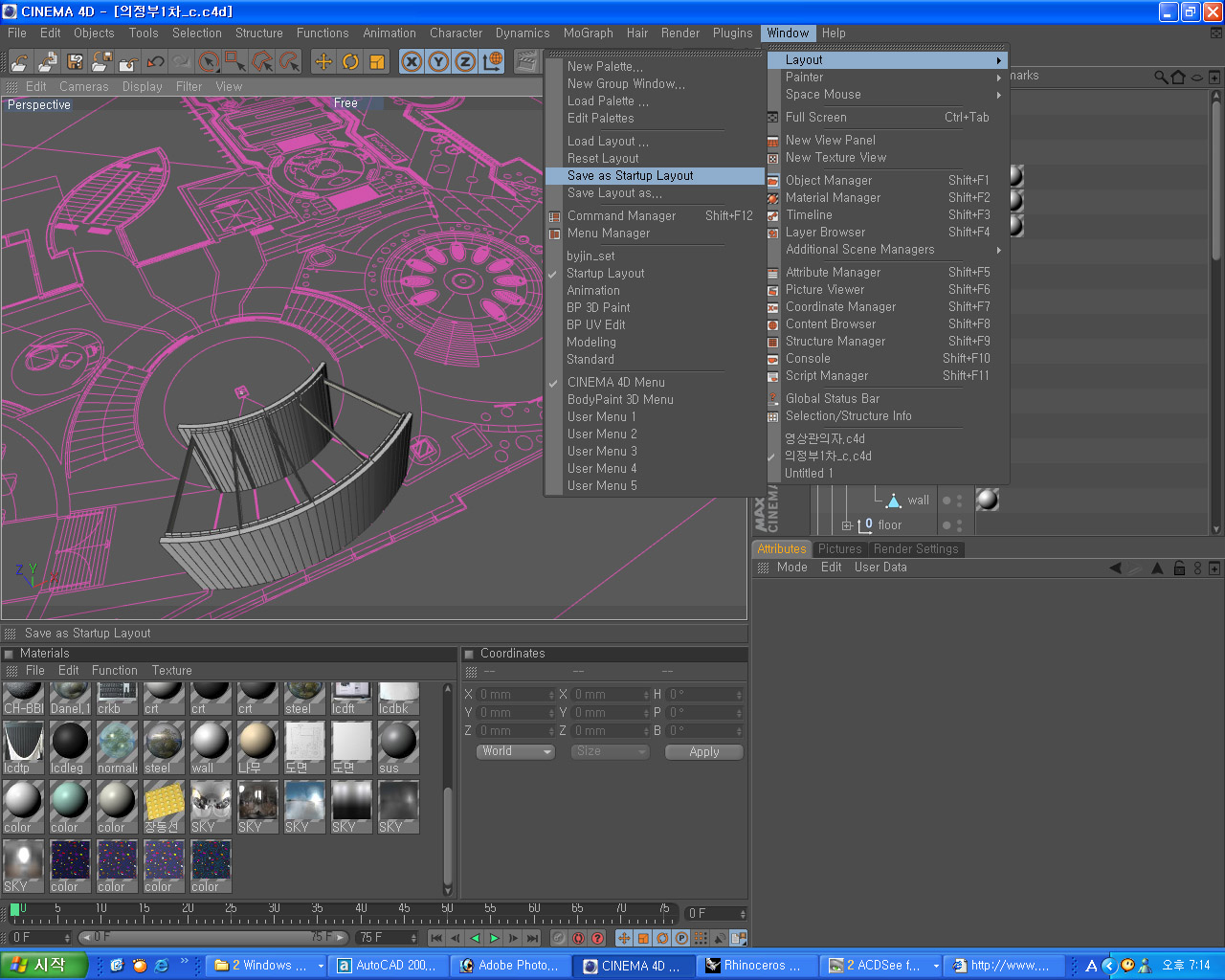Open the first toolbar file-open icon

coord(20,62)
